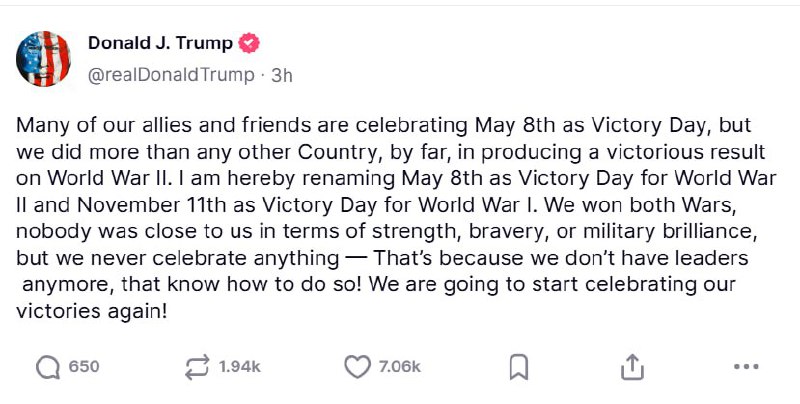The height and width of the screenshot is (404, 800).
Task: Like the post with the heart icon
Action: pyautogui.click(x=357, y=367)
